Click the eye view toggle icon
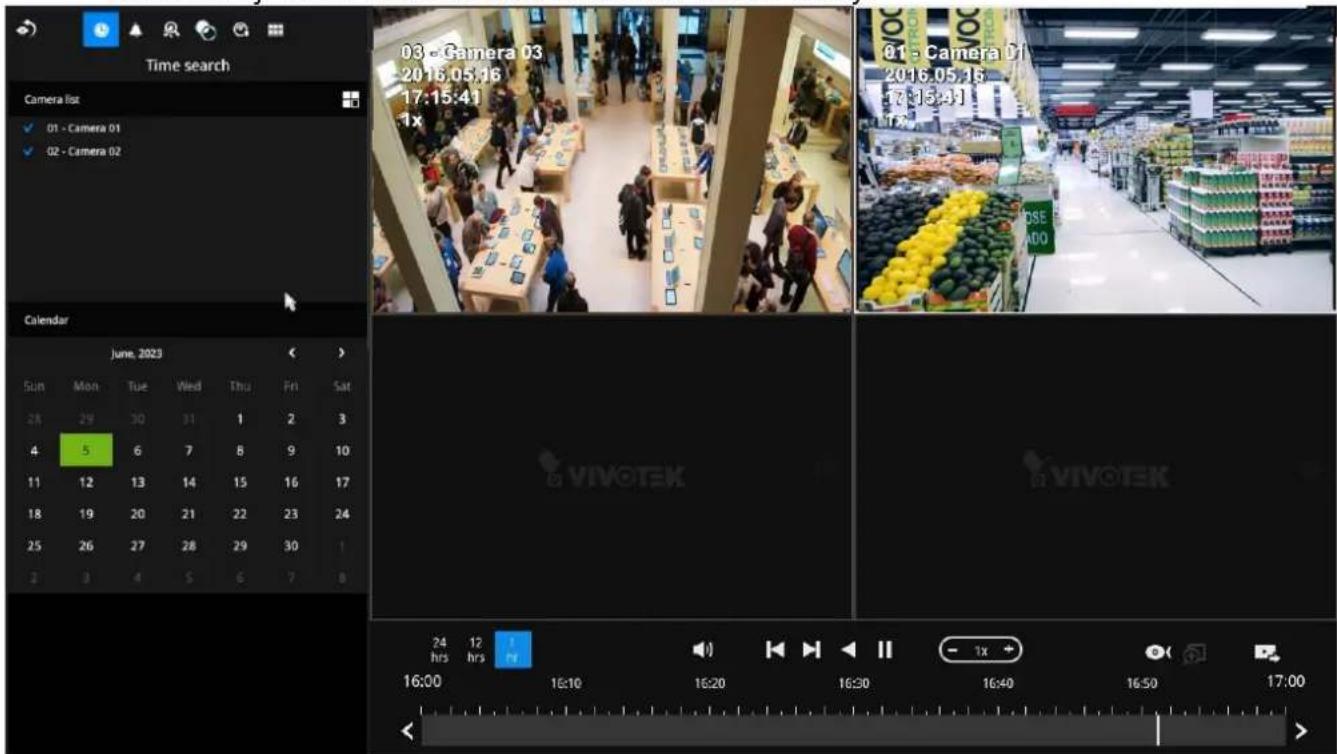 (1158, 651)
